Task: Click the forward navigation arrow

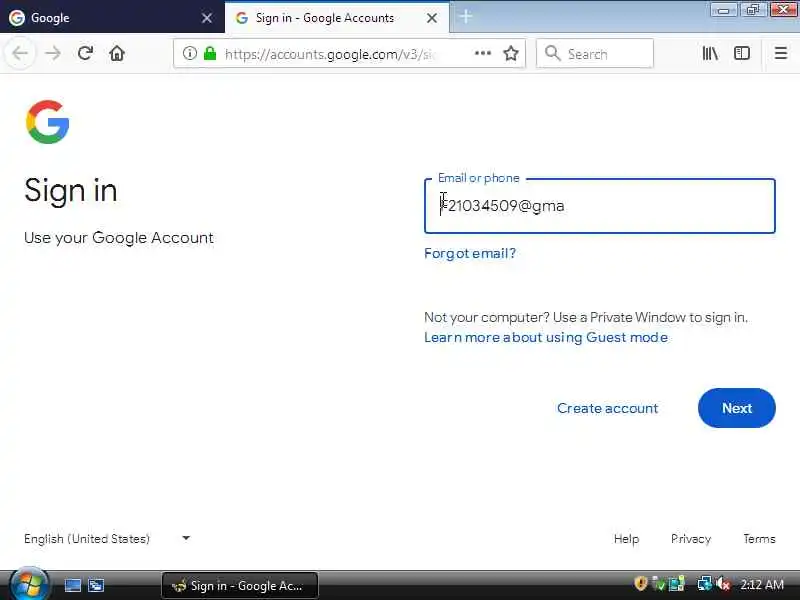Action: point(53,53)
